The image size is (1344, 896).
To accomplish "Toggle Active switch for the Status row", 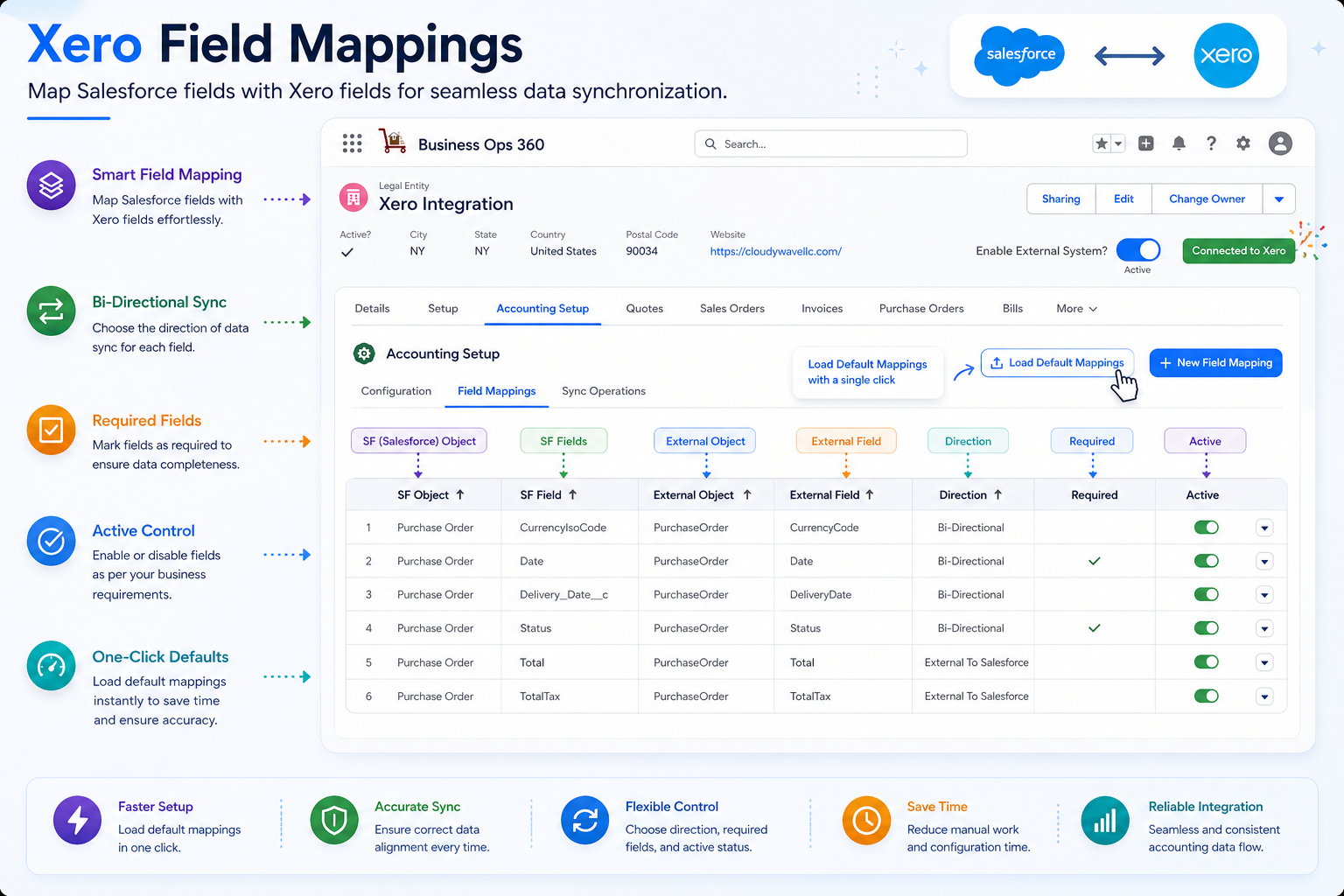I will (1207, 628).
